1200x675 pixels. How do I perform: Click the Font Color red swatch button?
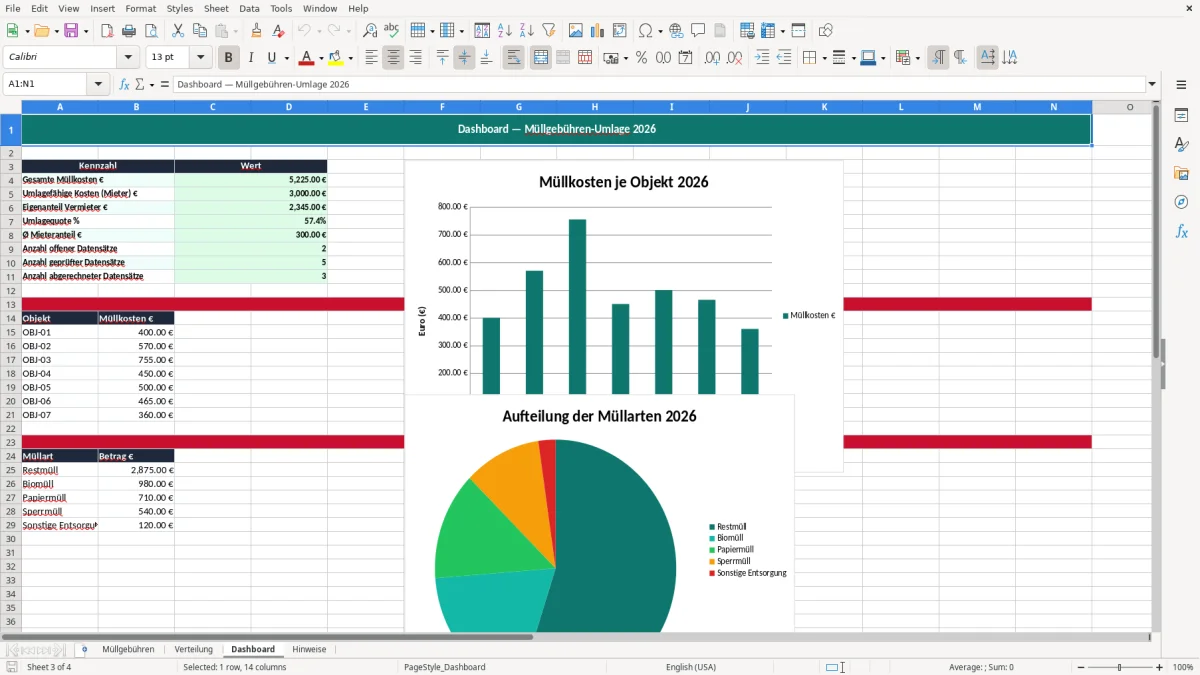click(306, 58)
